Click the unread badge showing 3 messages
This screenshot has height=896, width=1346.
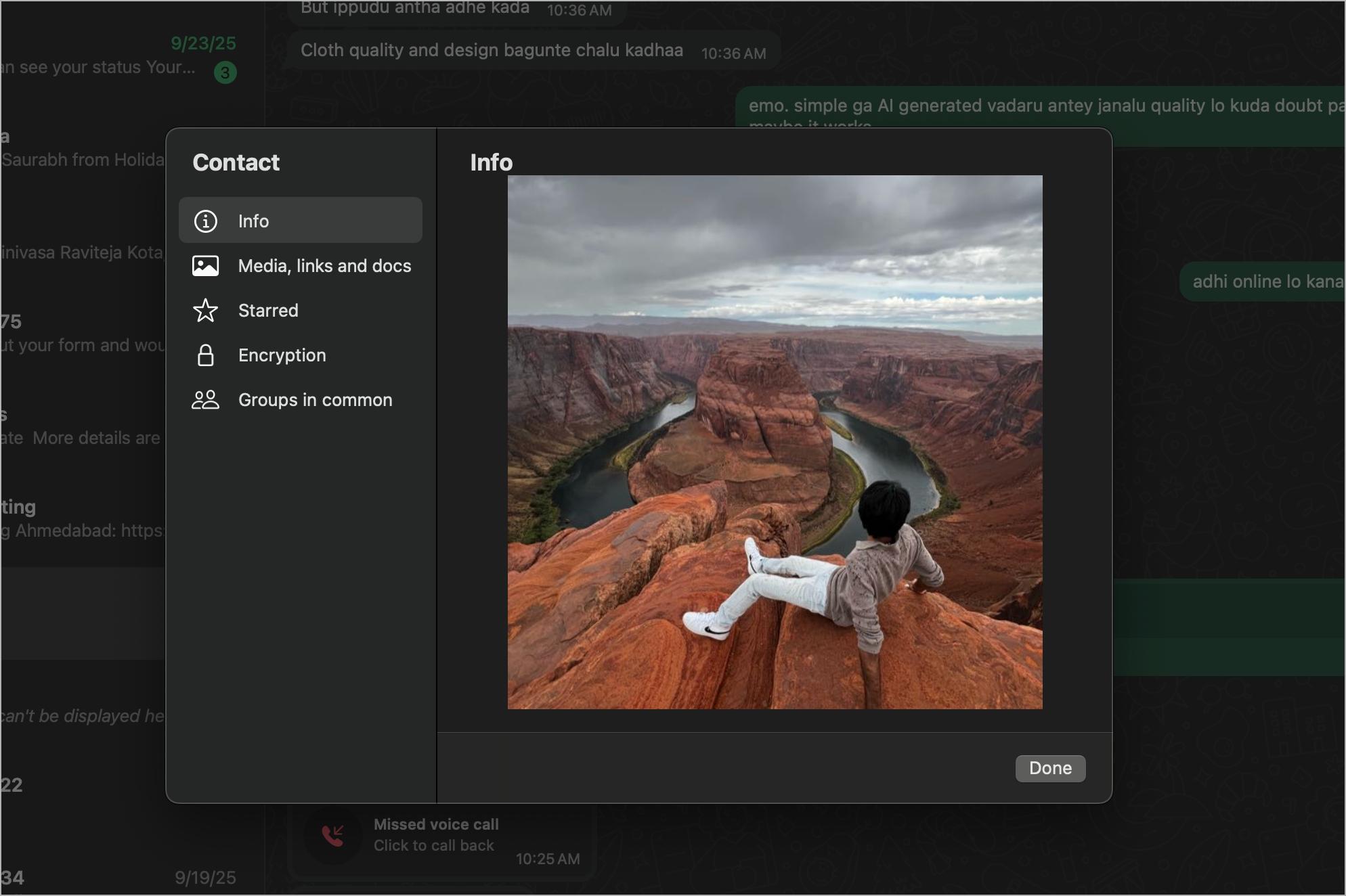(x=225, y=73)
